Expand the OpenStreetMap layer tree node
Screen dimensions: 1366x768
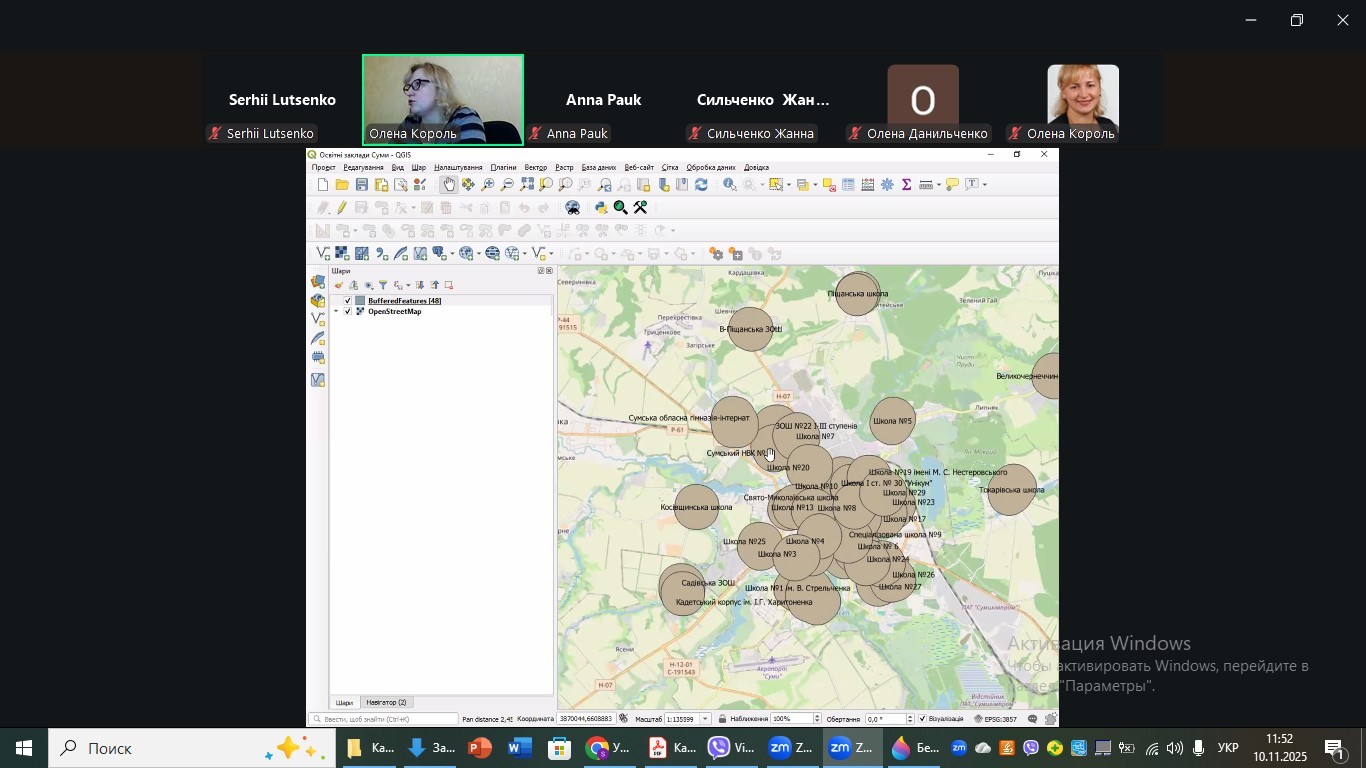(x=337, y=312)
